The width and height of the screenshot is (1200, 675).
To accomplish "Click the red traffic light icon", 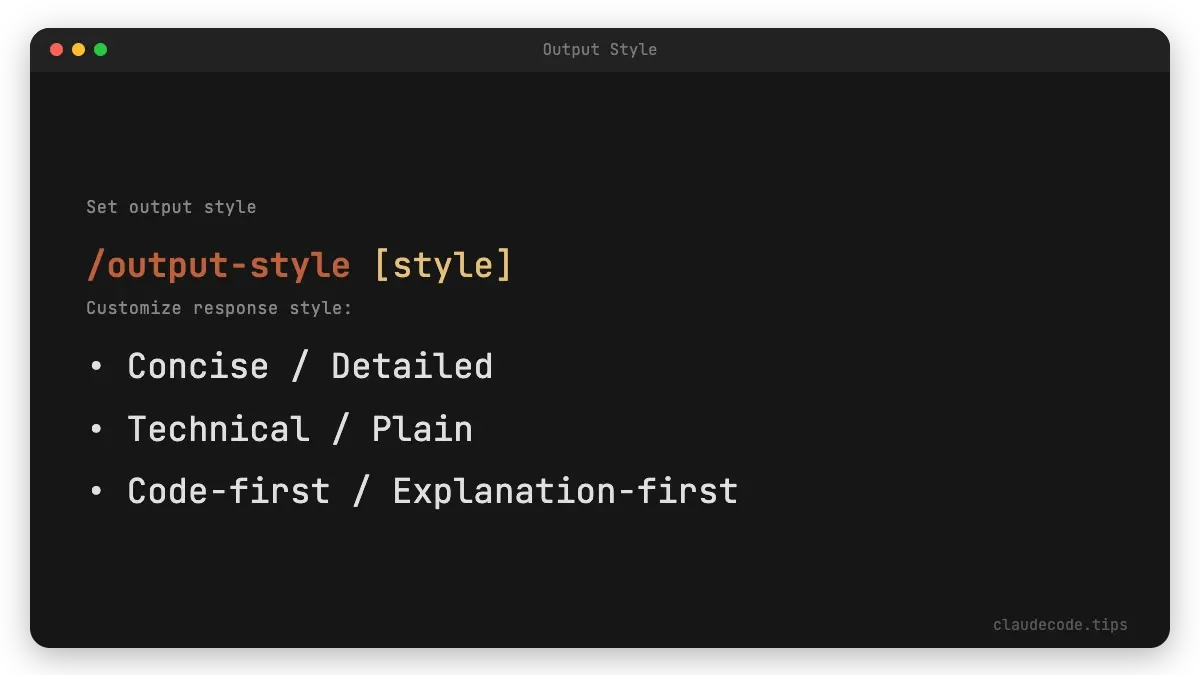I will click(57, 48).
